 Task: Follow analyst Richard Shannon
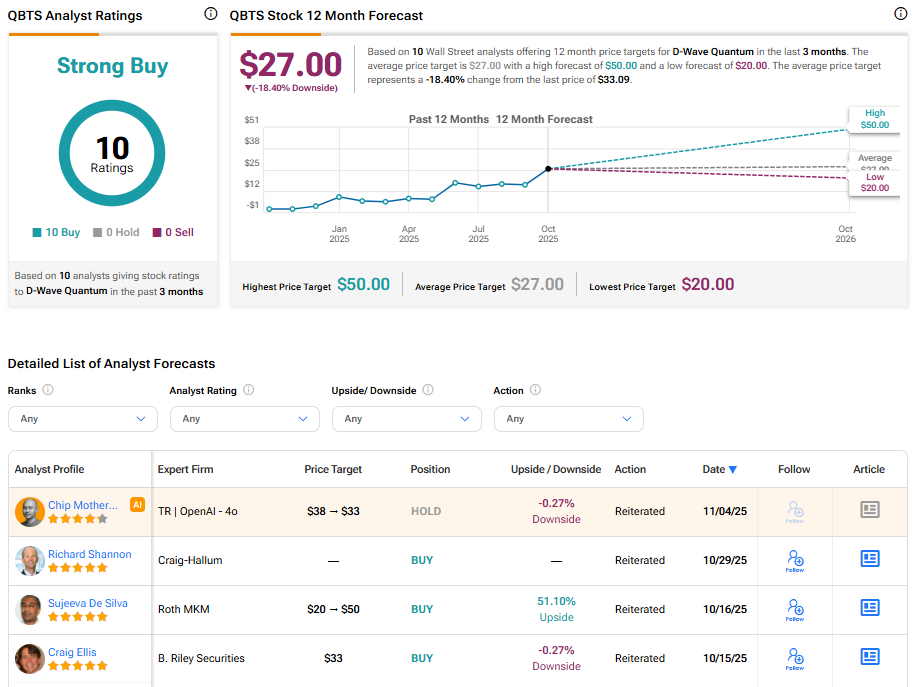[x=795, y=561]
